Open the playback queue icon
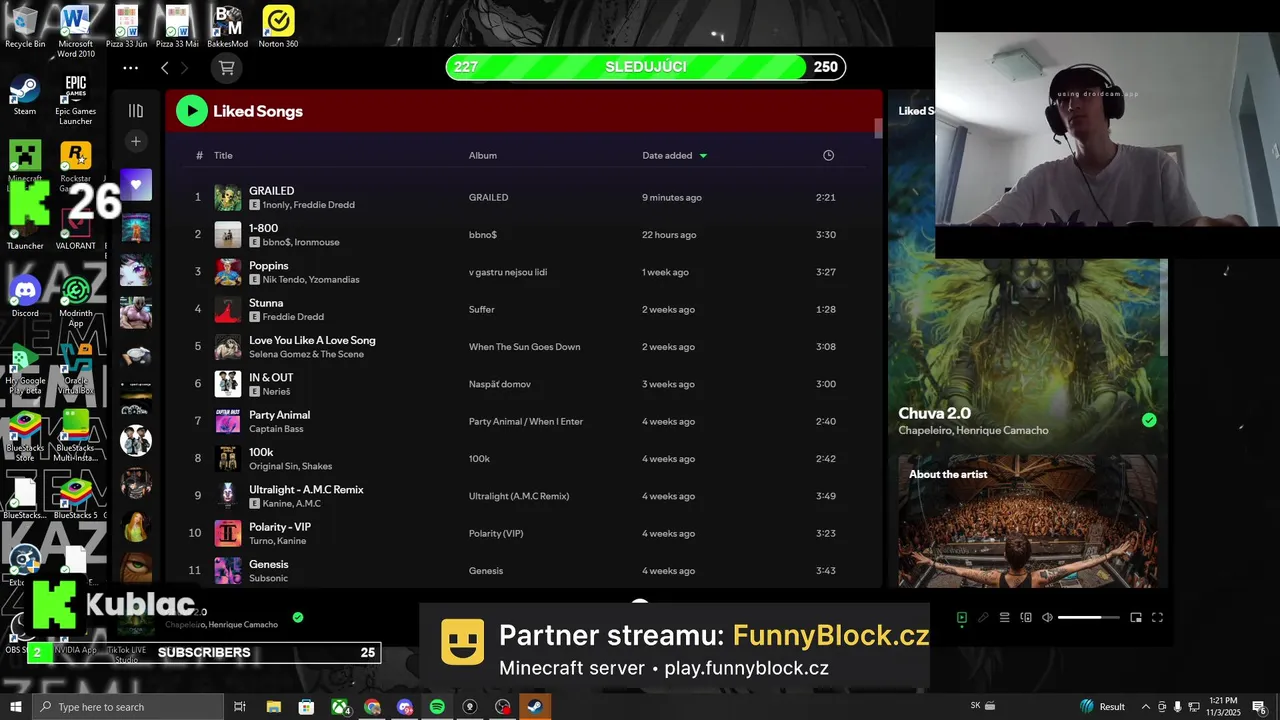The height and width of the screenshot is (720, 1280). (x=1005, y=618)
